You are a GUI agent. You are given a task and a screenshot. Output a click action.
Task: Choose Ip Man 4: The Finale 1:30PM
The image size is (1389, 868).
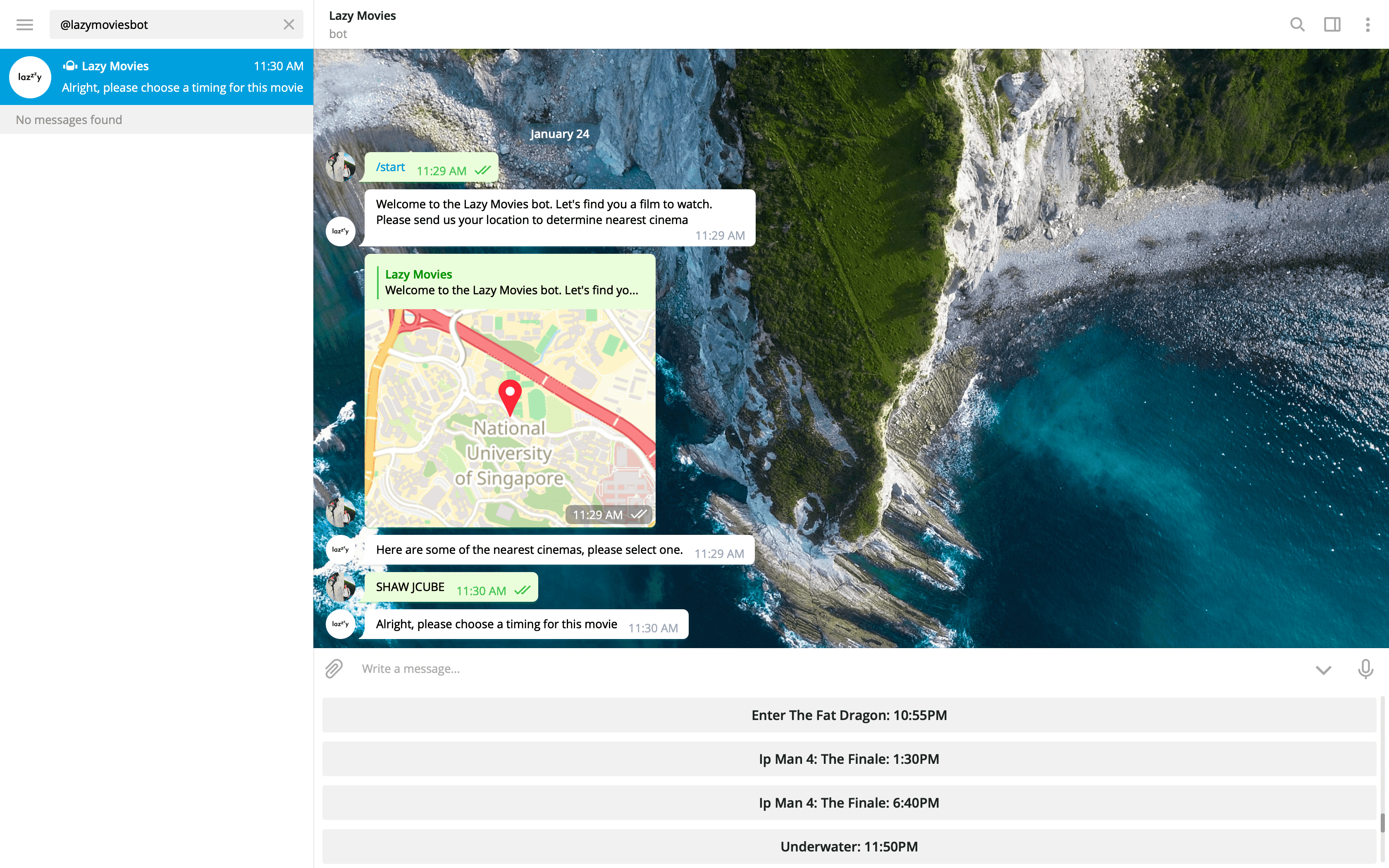[849, 759]
